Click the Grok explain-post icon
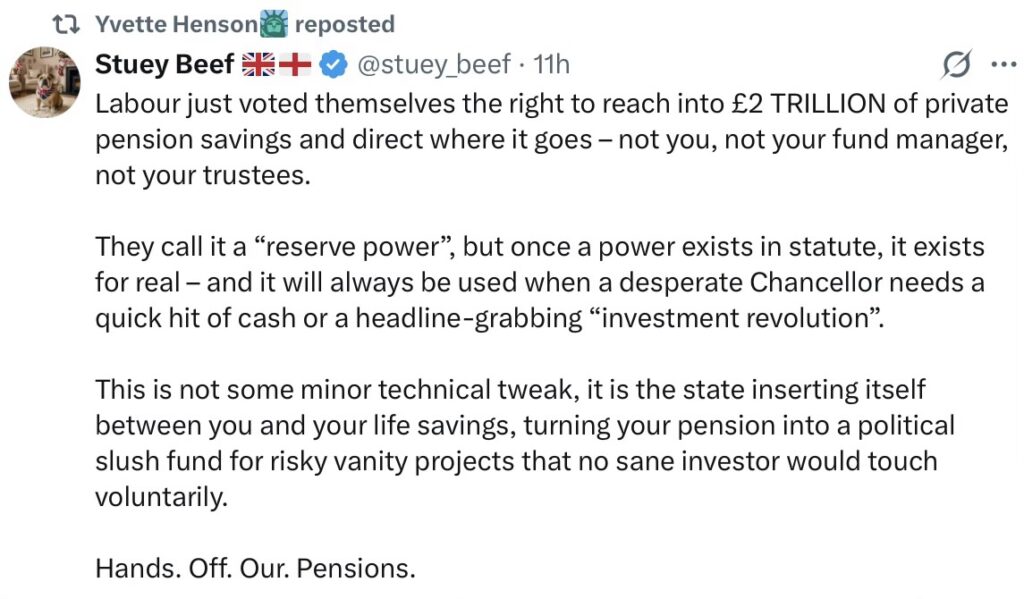 pos(956,65)
